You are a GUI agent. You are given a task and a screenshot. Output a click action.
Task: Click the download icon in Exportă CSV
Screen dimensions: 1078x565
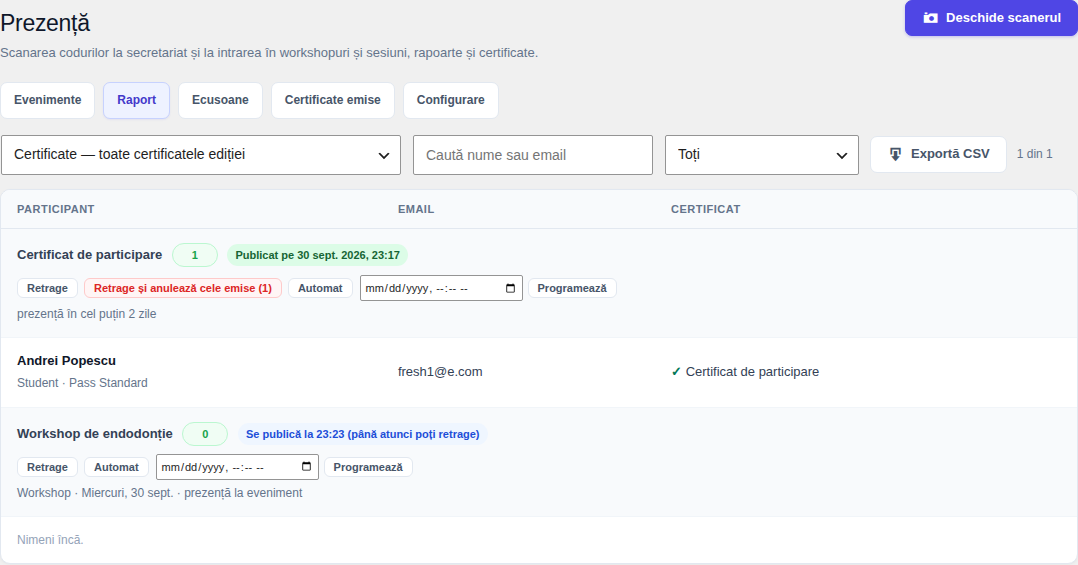coord(895,154)
